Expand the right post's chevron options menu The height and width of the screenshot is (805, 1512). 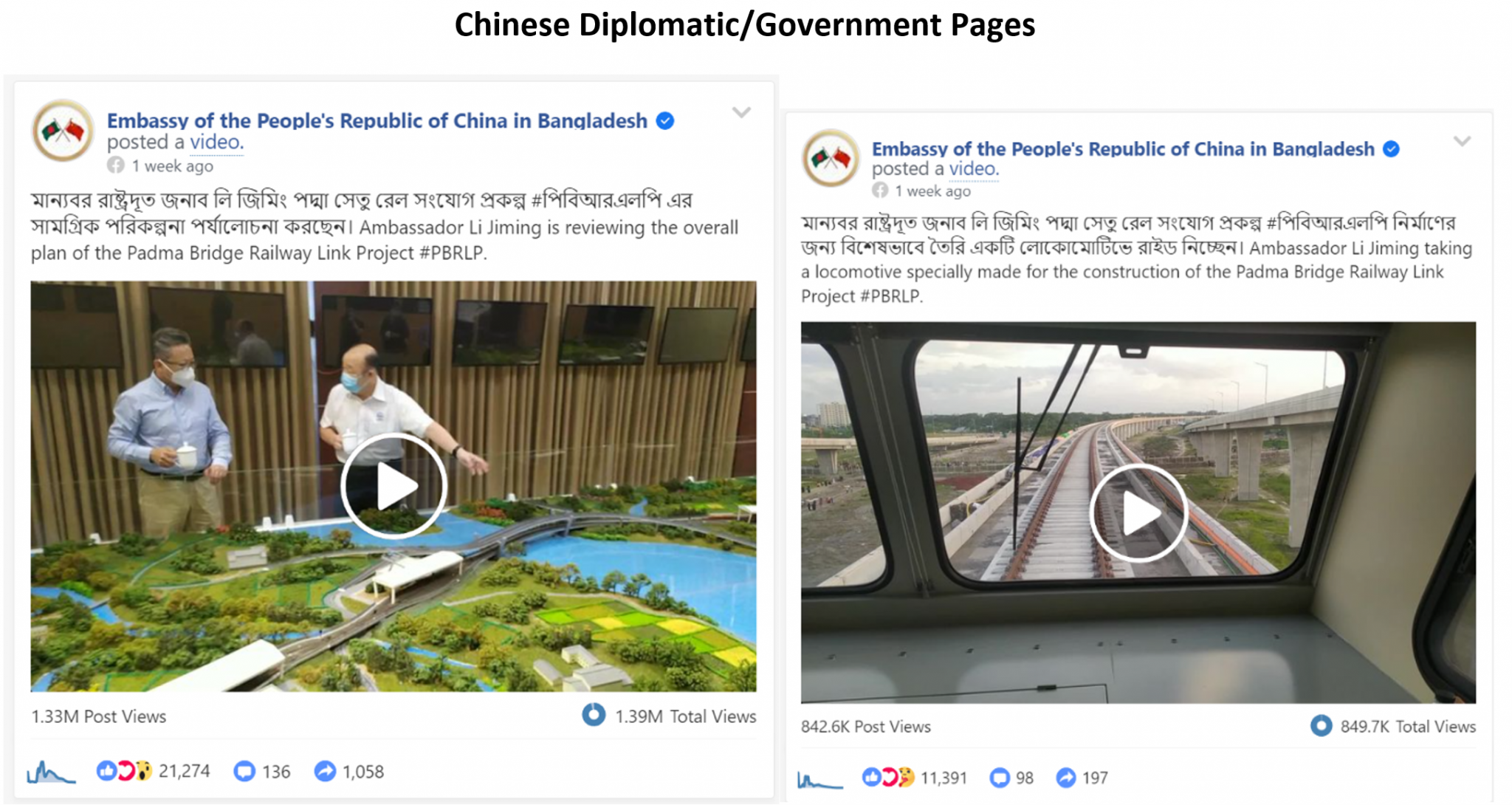(1462, 141)
